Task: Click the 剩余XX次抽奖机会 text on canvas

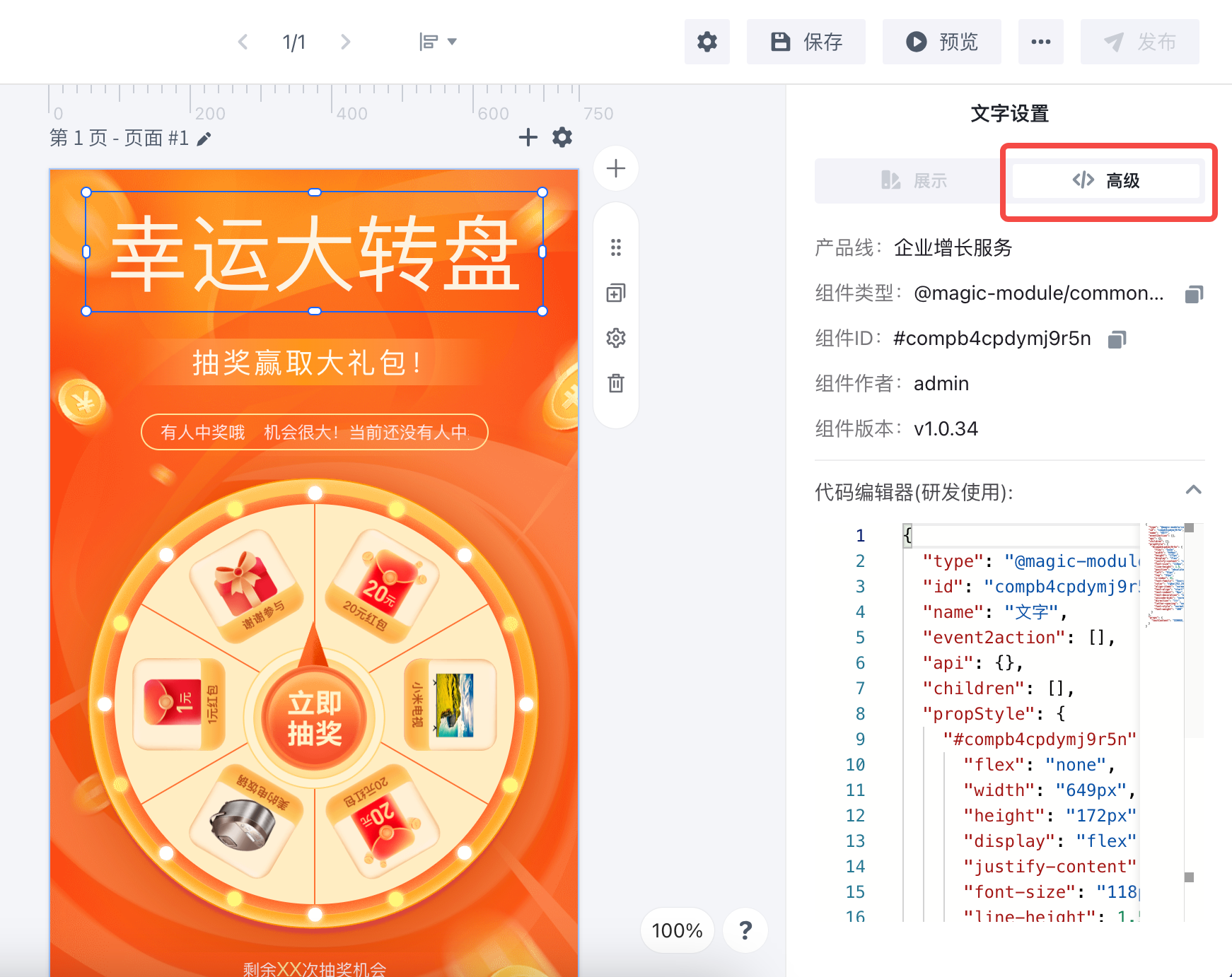Action: point(315,969)
